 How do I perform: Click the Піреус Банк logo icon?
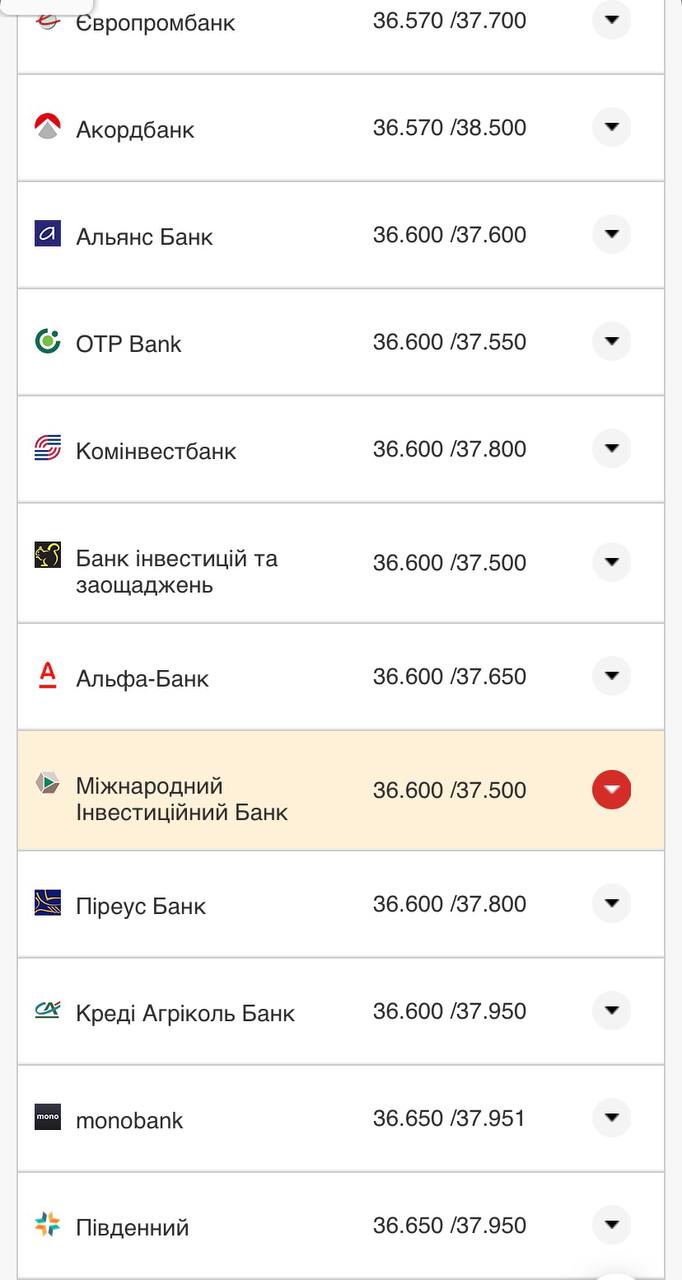46,903
